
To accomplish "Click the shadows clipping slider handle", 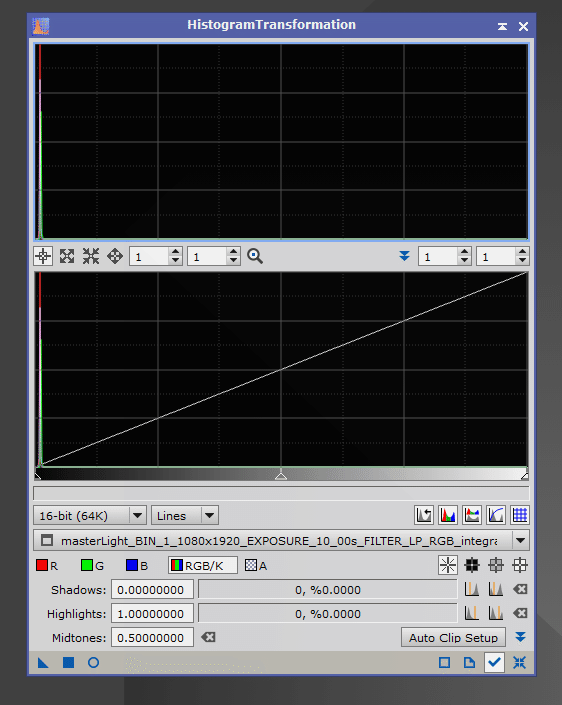I will (38, 476).
